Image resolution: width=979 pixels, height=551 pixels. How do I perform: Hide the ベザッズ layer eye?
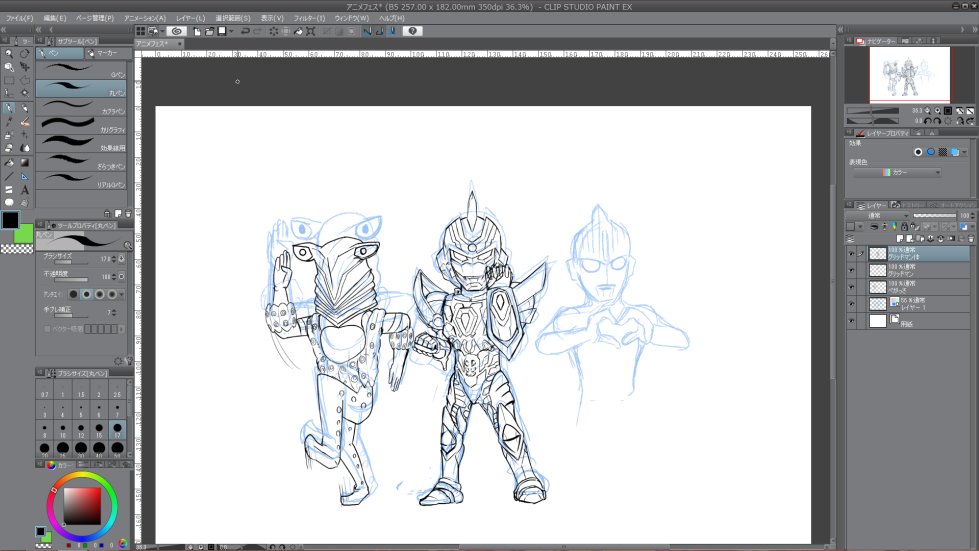click(x=851, y=287)
